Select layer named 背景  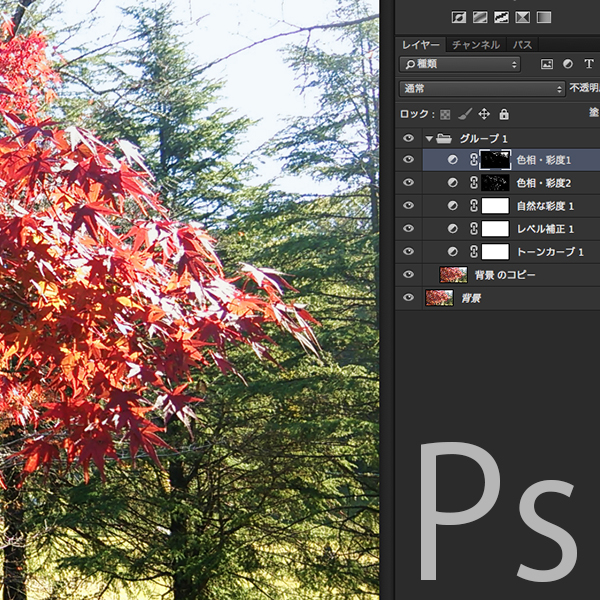471,298
